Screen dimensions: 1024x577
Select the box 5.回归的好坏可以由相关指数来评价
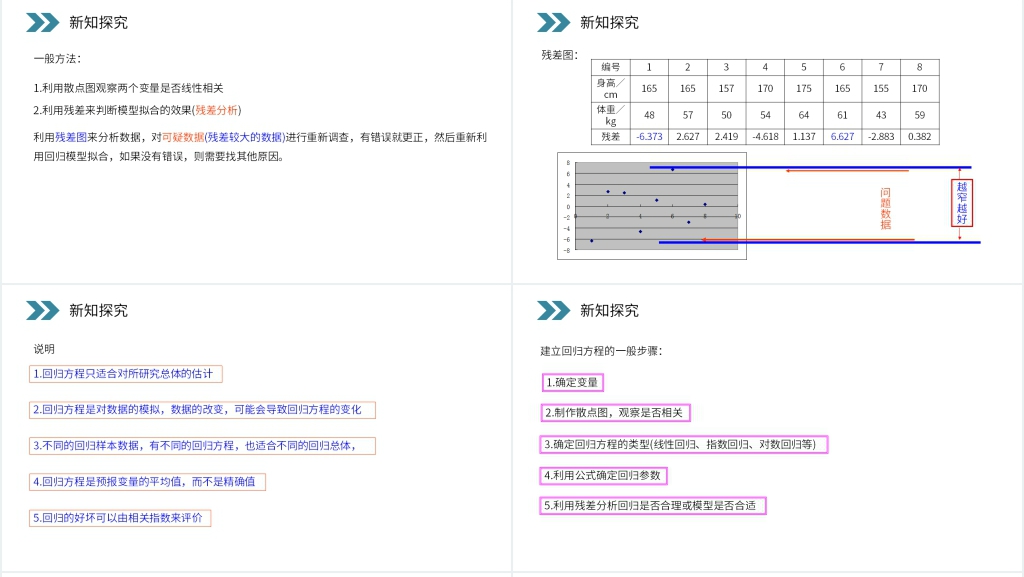pos(120,518)
